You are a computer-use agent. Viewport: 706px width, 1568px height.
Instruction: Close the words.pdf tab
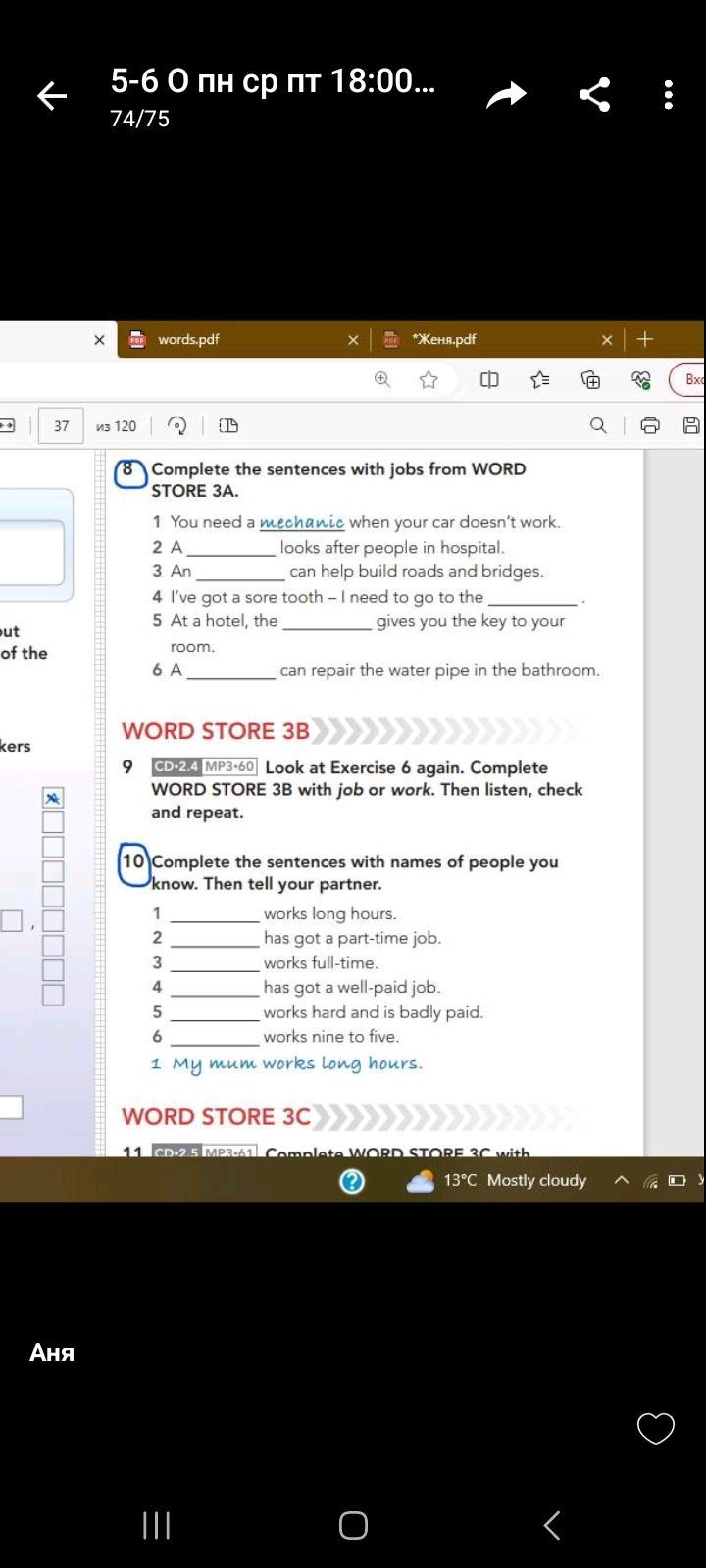tap(353, 340)
